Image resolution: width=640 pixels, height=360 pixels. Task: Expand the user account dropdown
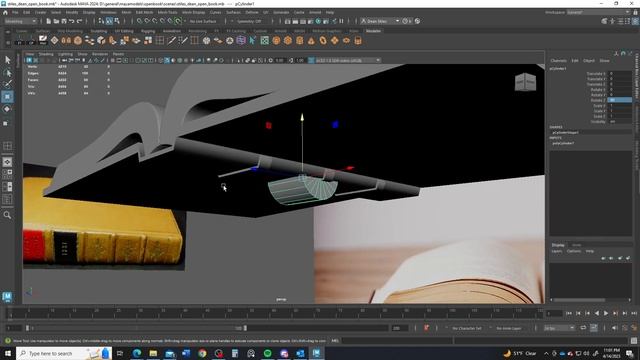[x=380, y=21]
